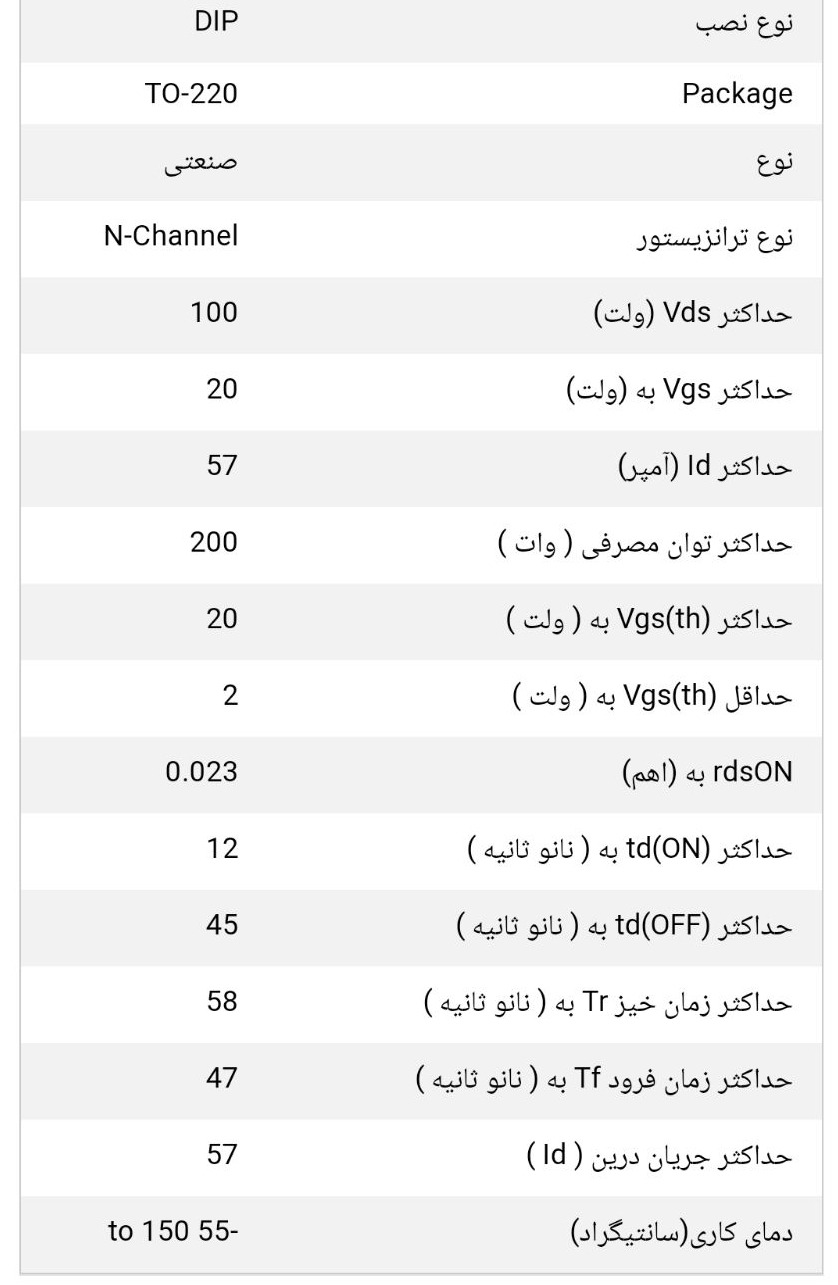
Task: Select the operating temperature range value
Action: tap(174, 1231)
